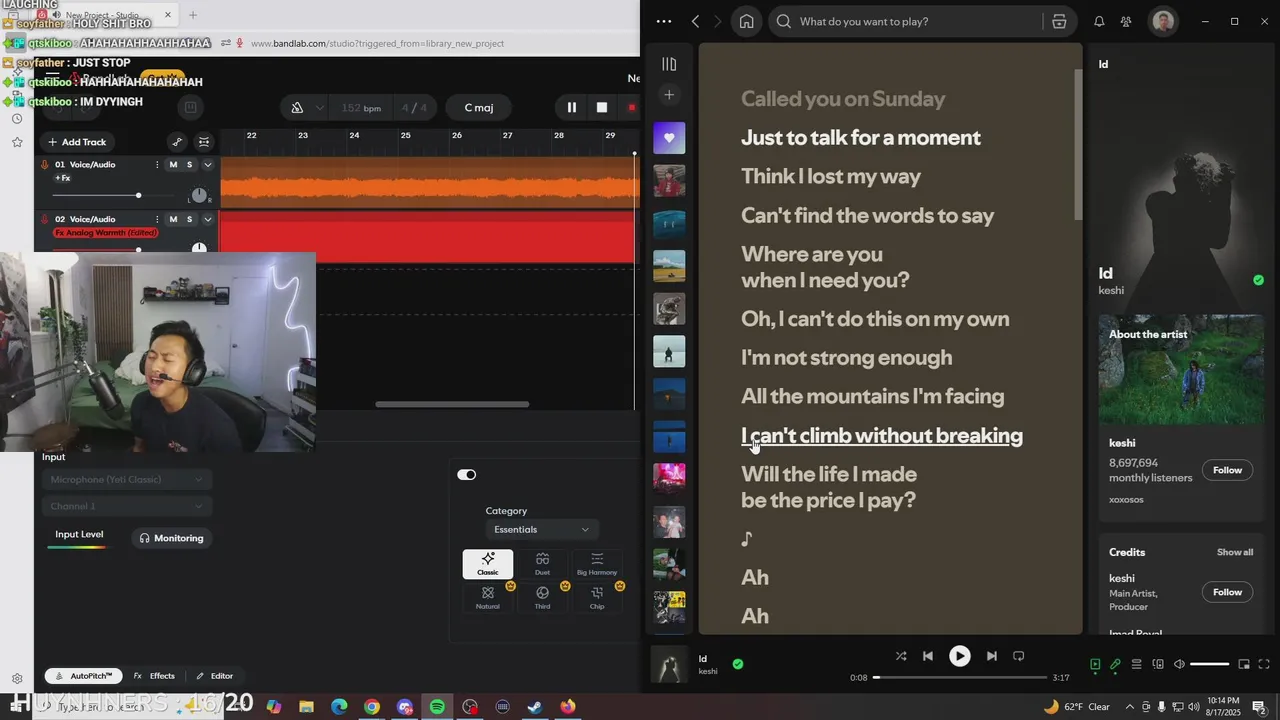Open Spotify notifications bell
This screenshot has height=720, width=1280.
tap(1099, 21)
